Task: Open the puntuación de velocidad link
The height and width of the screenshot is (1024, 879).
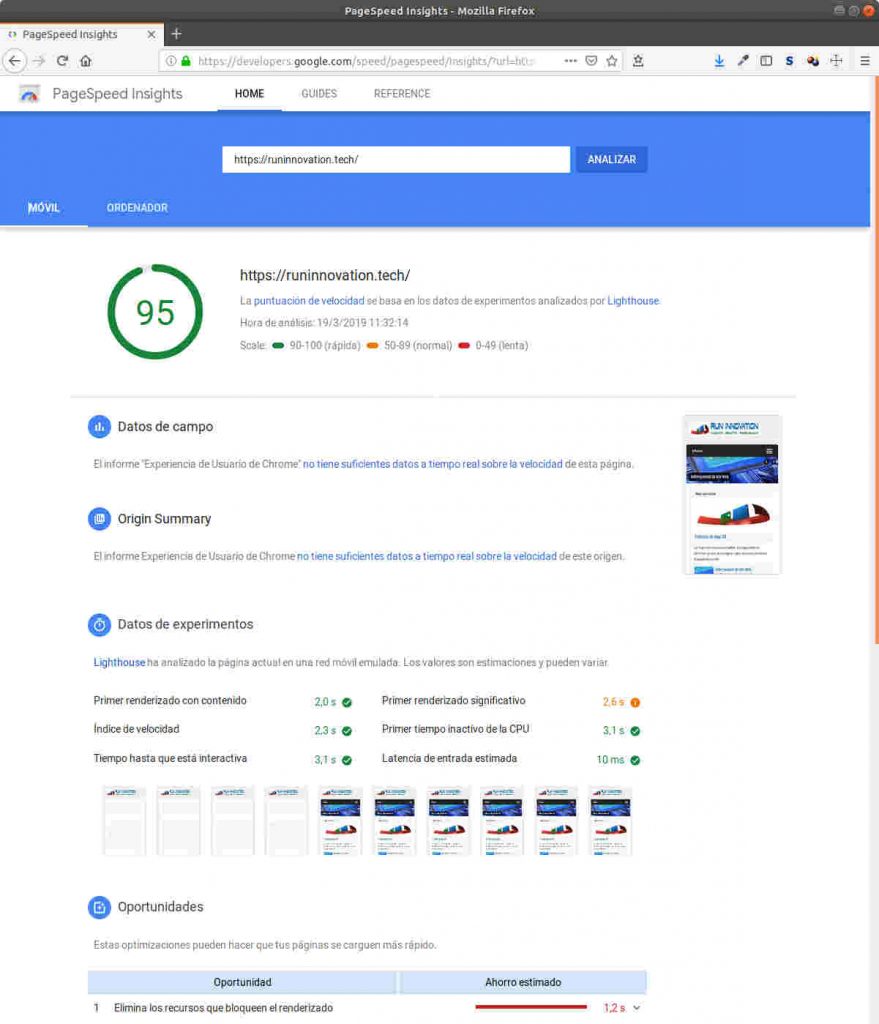Action: tap(309, 301)
